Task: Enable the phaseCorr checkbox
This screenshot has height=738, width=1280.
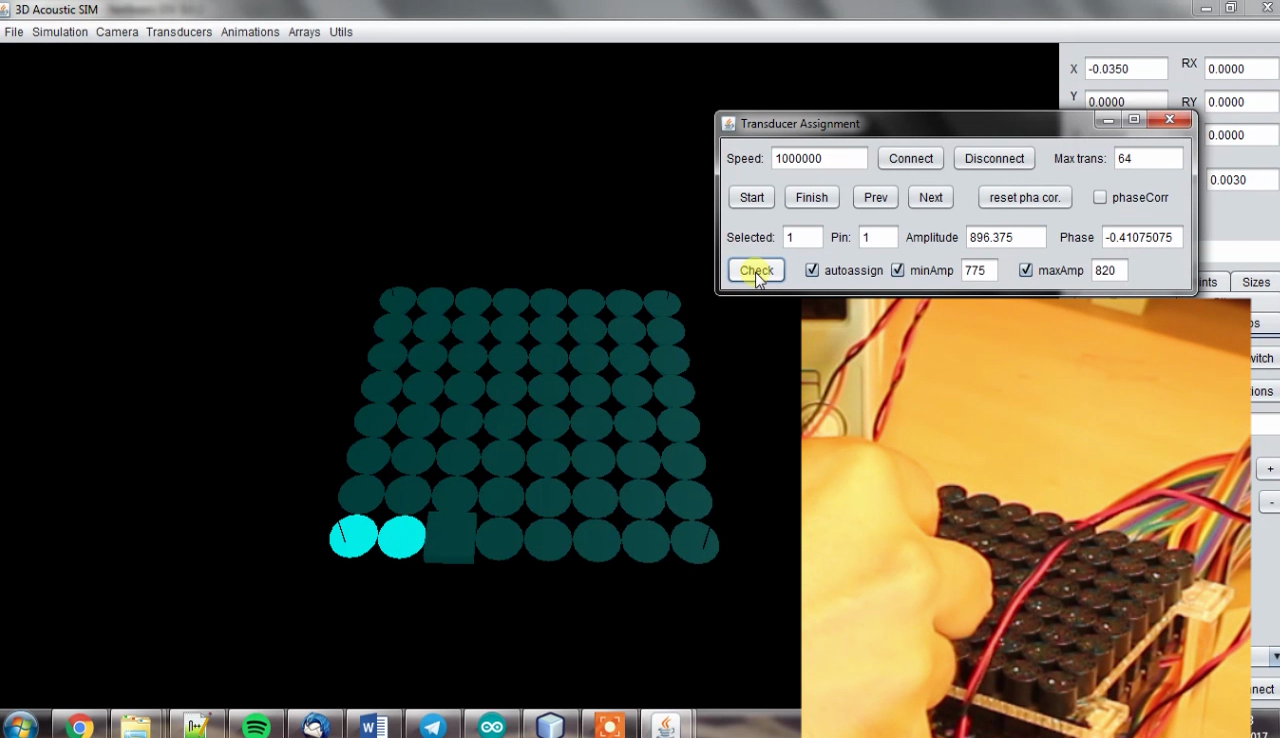Action: click(x=1100, y=197)
